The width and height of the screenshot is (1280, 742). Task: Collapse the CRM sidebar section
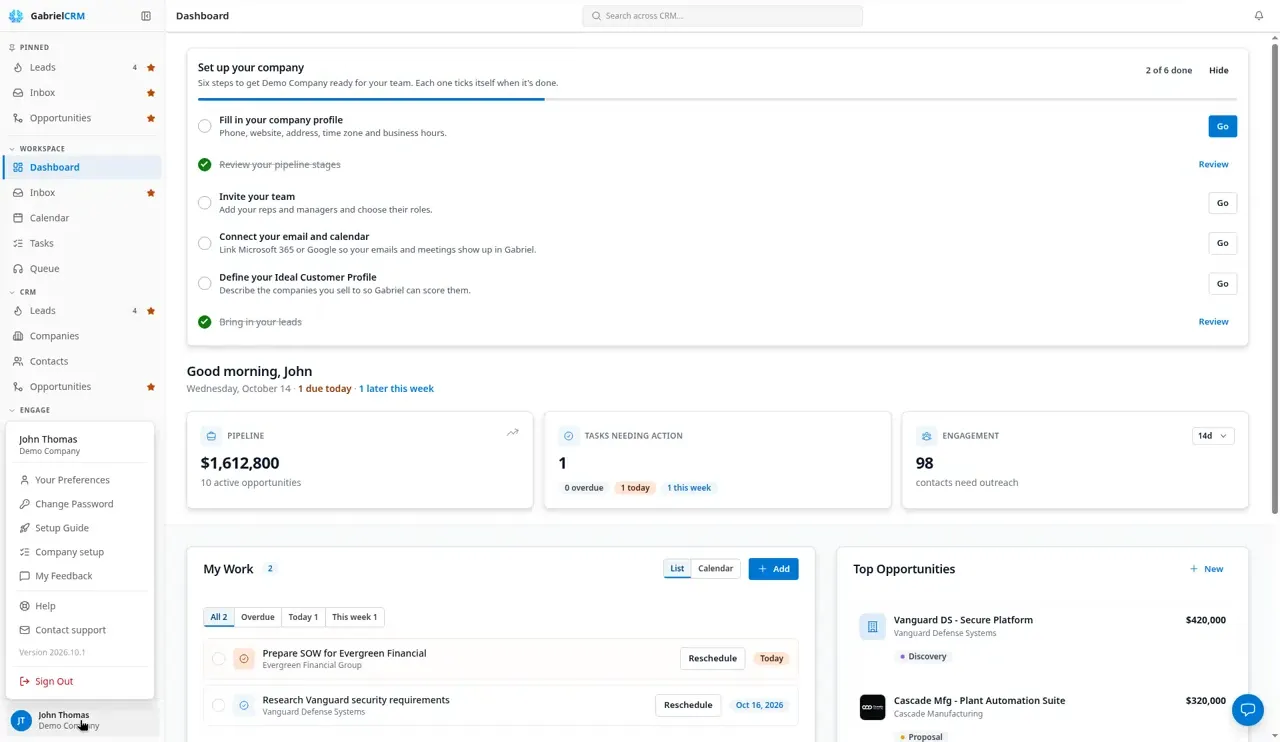(22, 292)
